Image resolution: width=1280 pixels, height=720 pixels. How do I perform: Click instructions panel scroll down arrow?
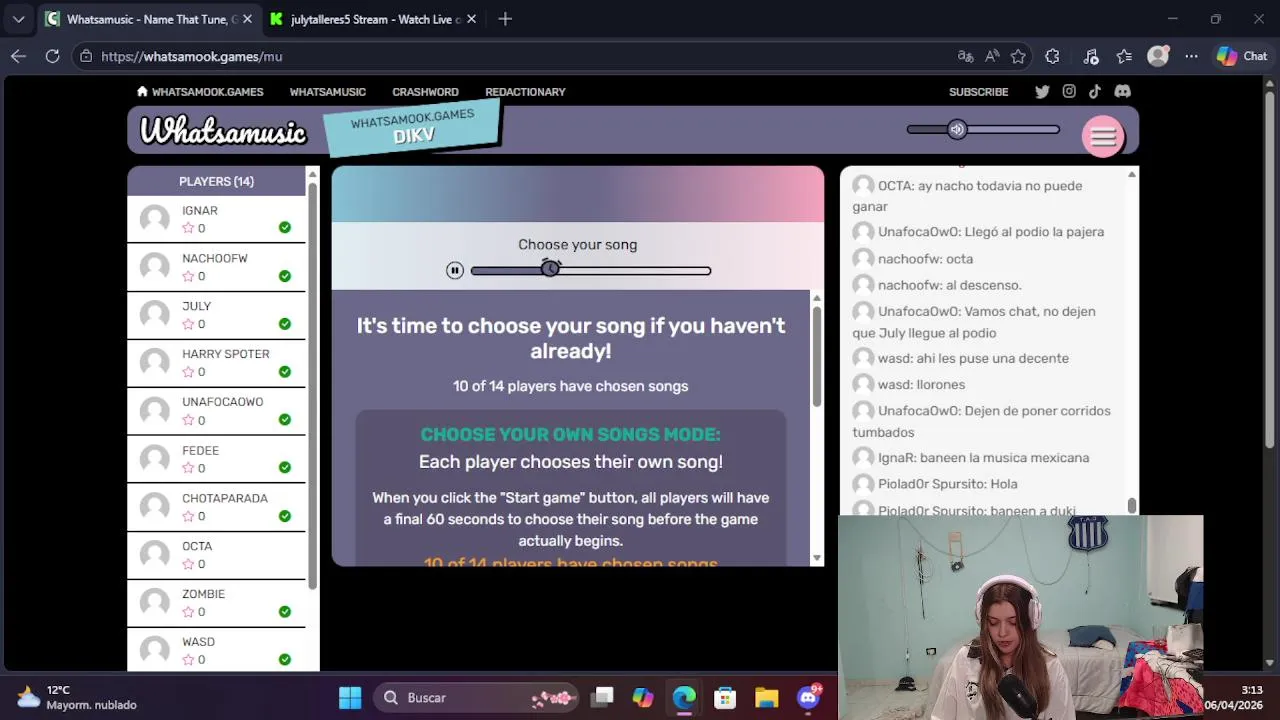(817, 558)
